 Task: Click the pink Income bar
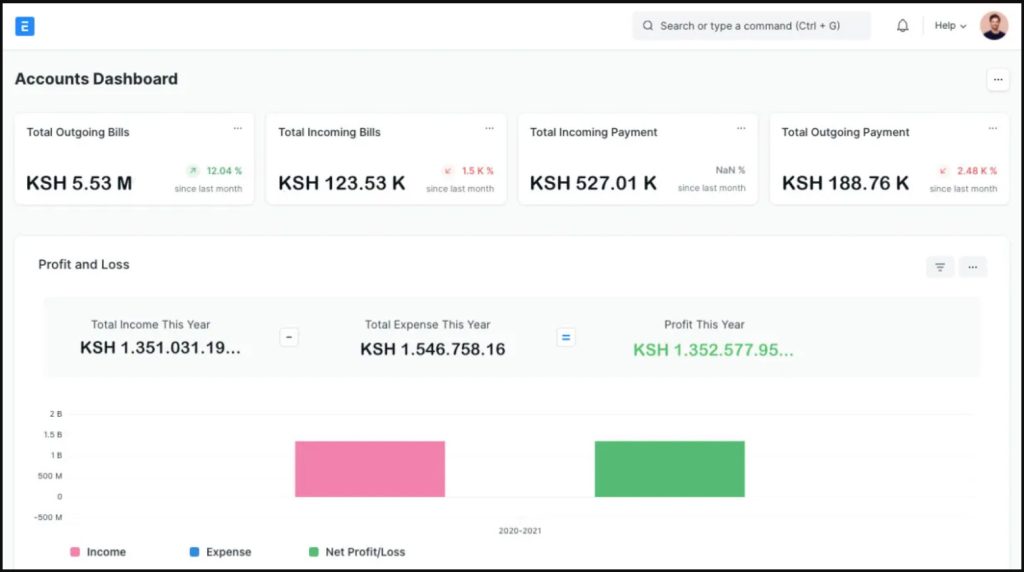click(x=369, y=469)
